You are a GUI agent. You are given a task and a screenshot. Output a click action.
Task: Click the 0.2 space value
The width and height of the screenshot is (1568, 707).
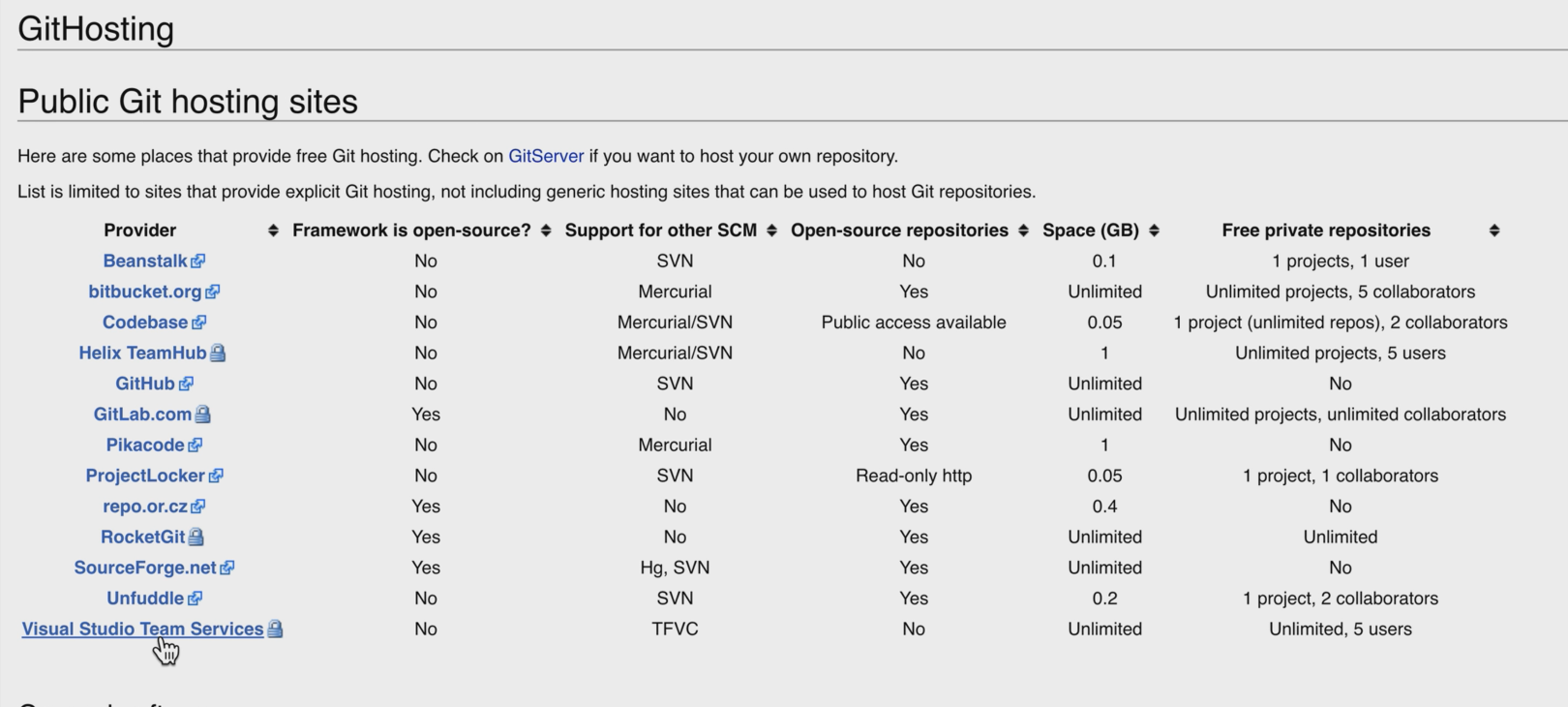1104,599
